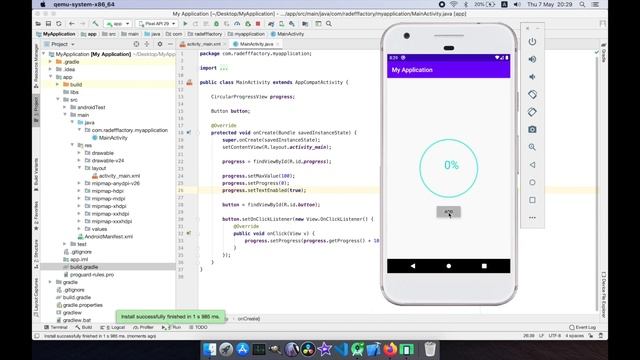Open the Build tool window tab
The image size is (640, 360).
(x=84, y=327)
